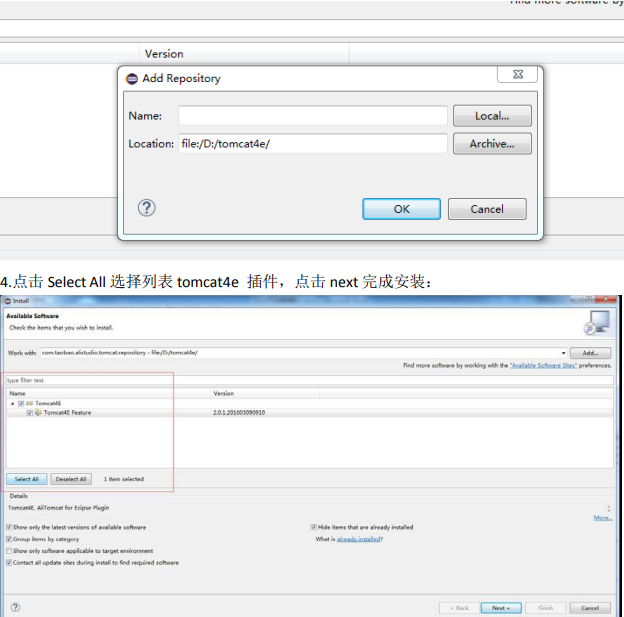Enable Show only software applicable to target
624x617 pixels.
tap(9, 551)
